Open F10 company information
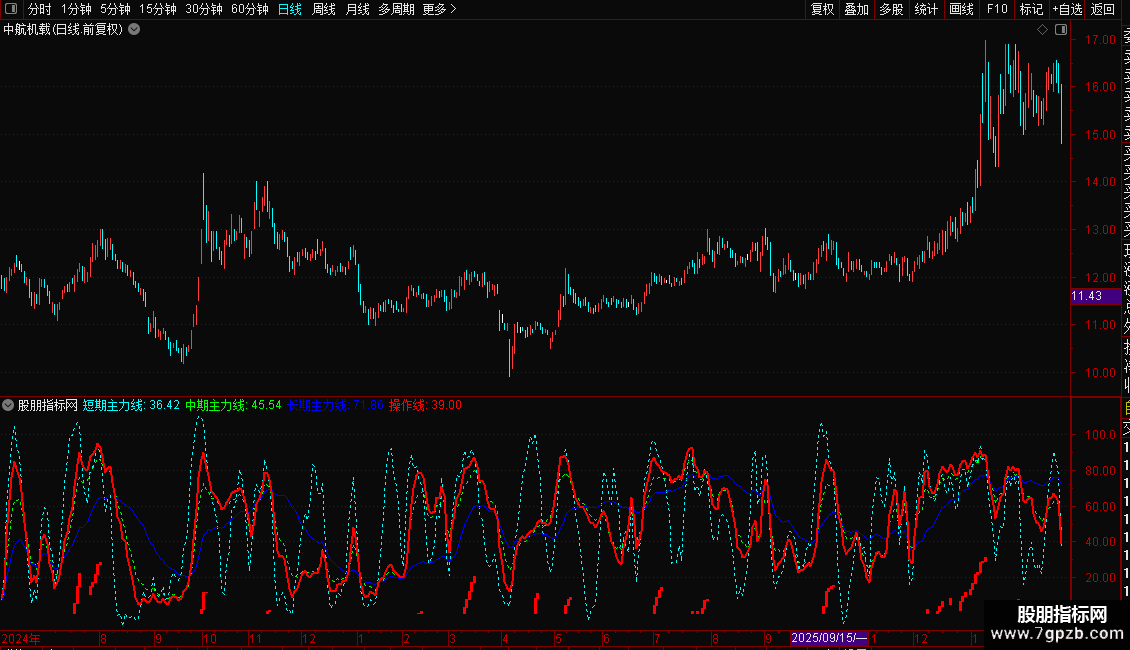This screenshot has width=1130, height=650. [997, 9]
